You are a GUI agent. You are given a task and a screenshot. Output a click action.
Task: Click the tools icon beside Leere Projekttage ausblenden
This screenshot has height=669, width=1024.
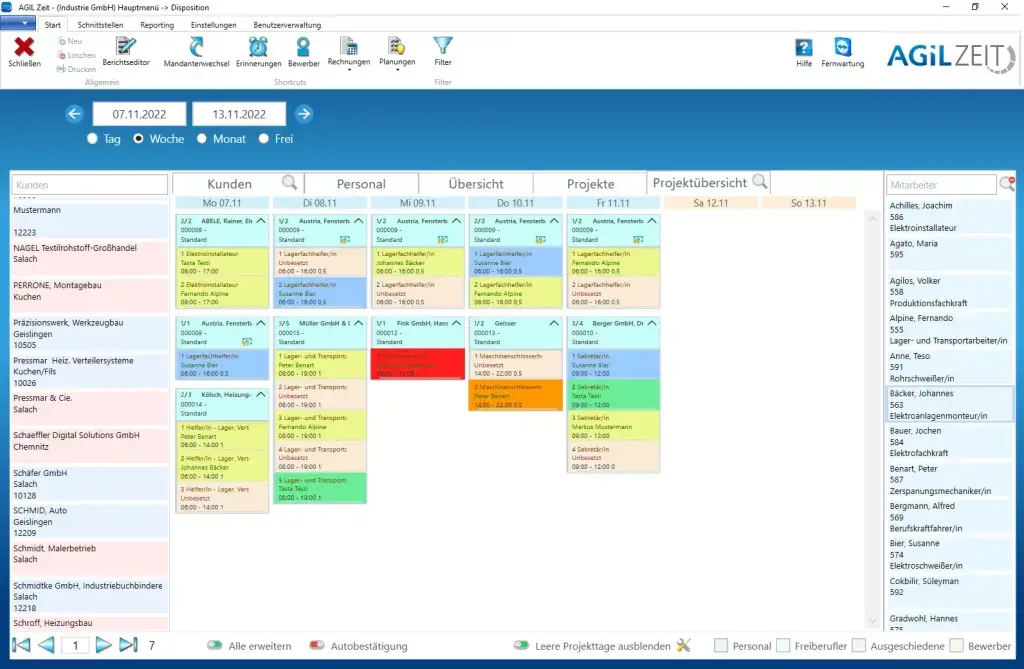(x=684, y=645)
